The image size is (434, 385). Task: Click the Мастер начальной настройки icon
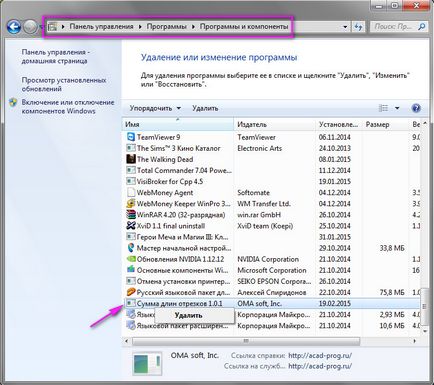coord(131,248)
